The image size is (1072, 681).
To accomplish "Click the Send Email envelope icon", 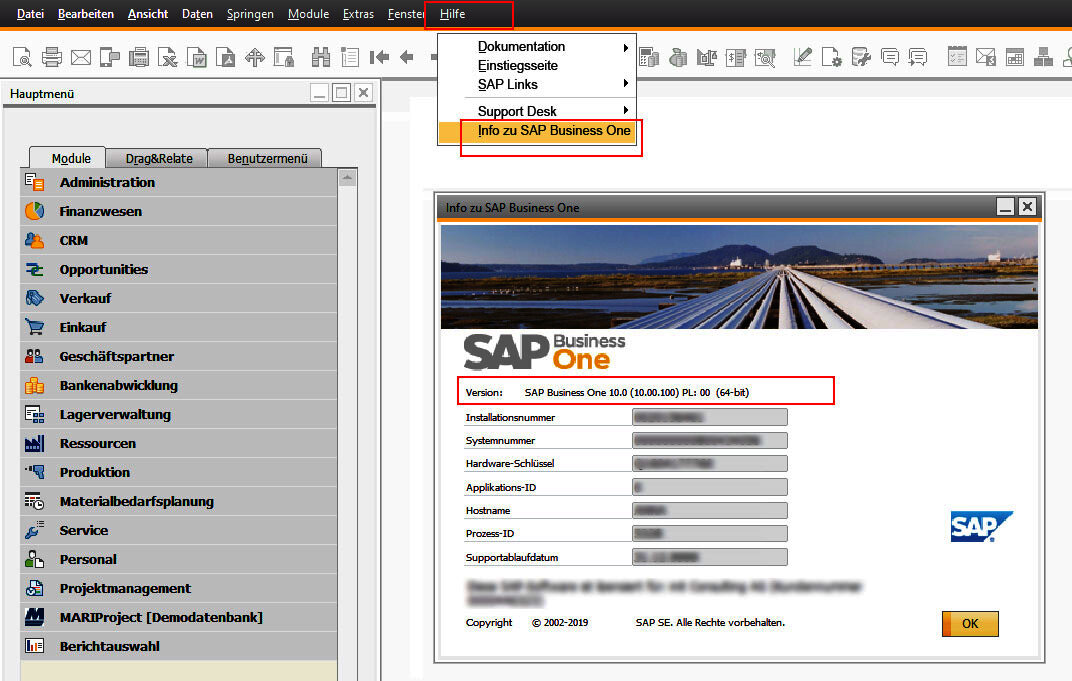I will [x=81, y=57].
